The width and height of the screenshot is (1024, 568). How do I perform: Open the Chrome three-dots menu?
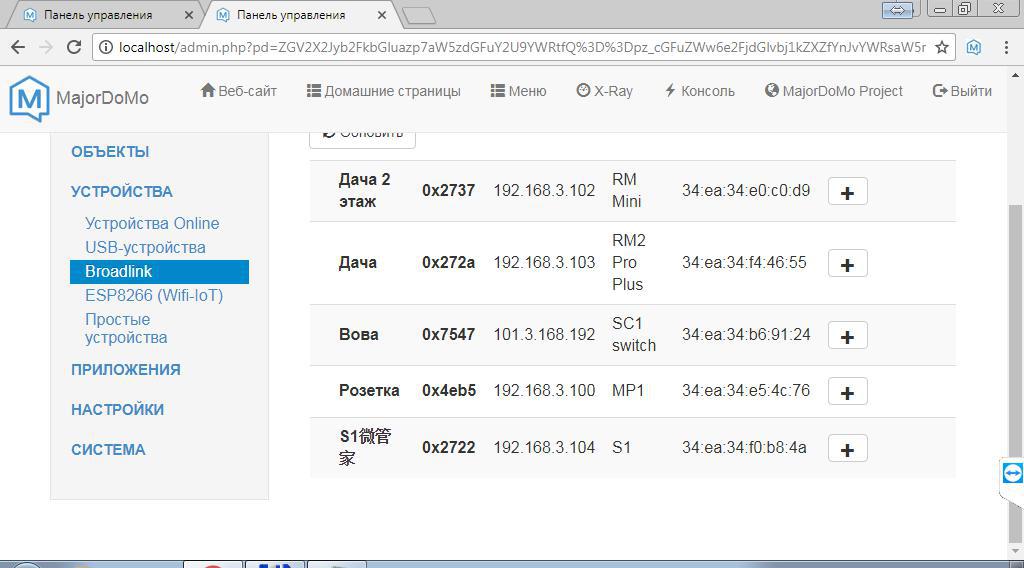click(x=1006, y=47)
